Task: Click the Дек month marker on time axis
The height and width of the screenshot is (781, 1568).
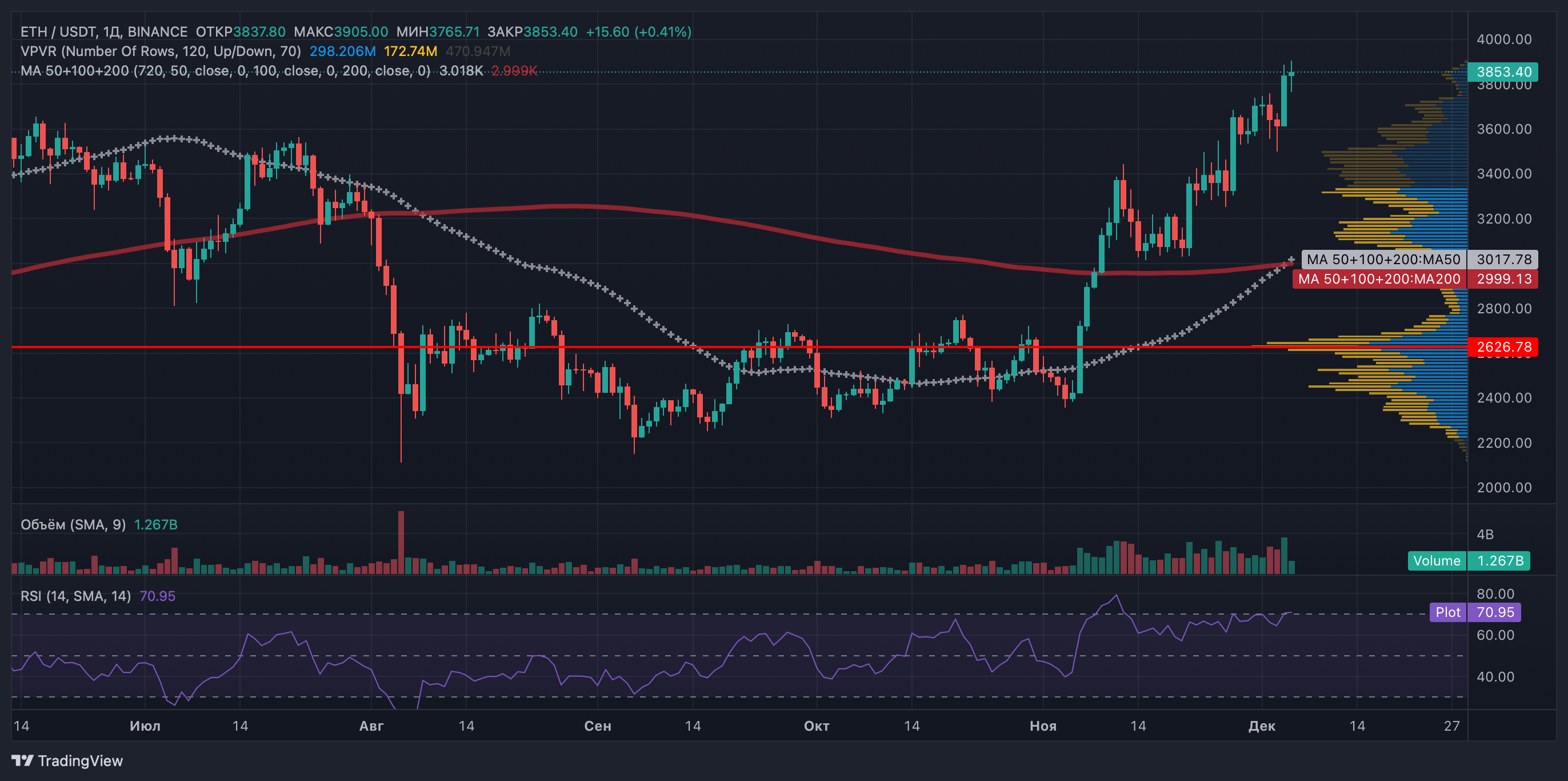Action: point(1261,726)
